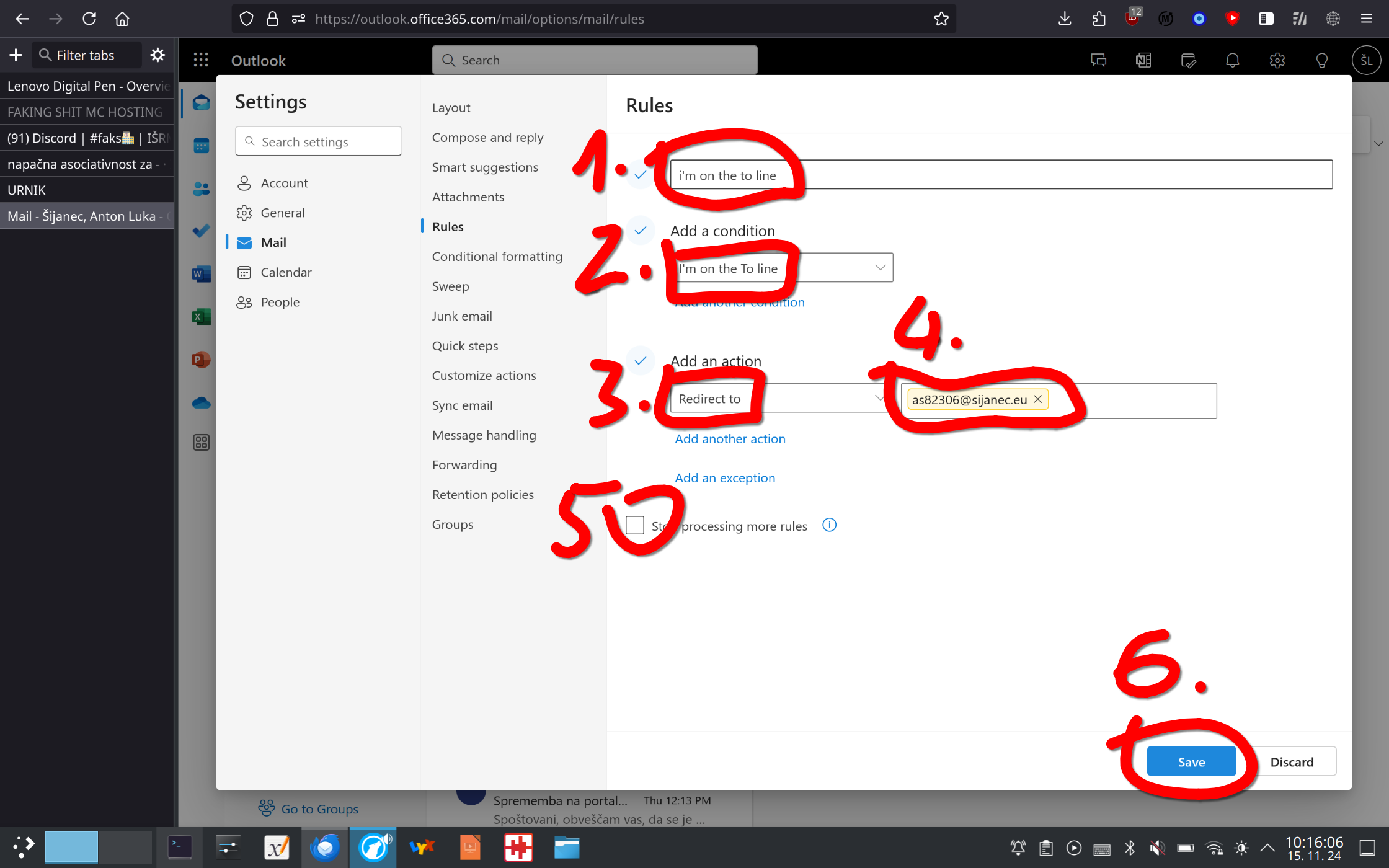Check Stop processing more rules box
Screen dimensions: 1389x868
634,525
